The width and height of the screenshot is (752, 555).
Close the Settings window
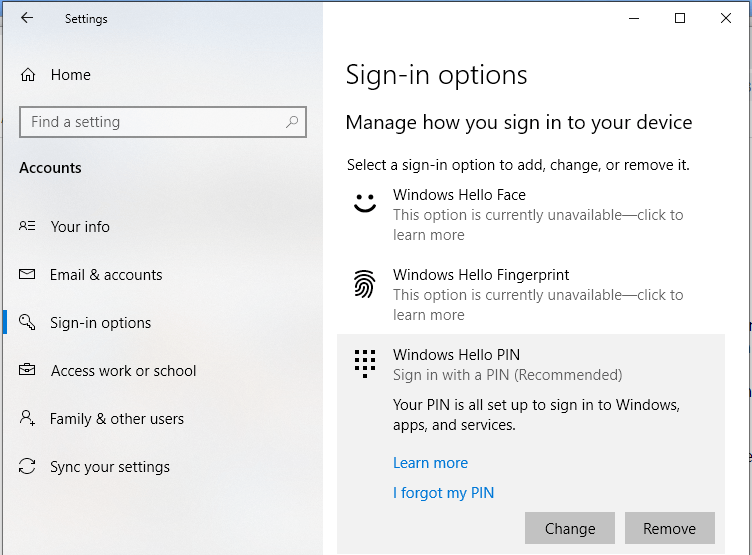(x=726, y=18)
